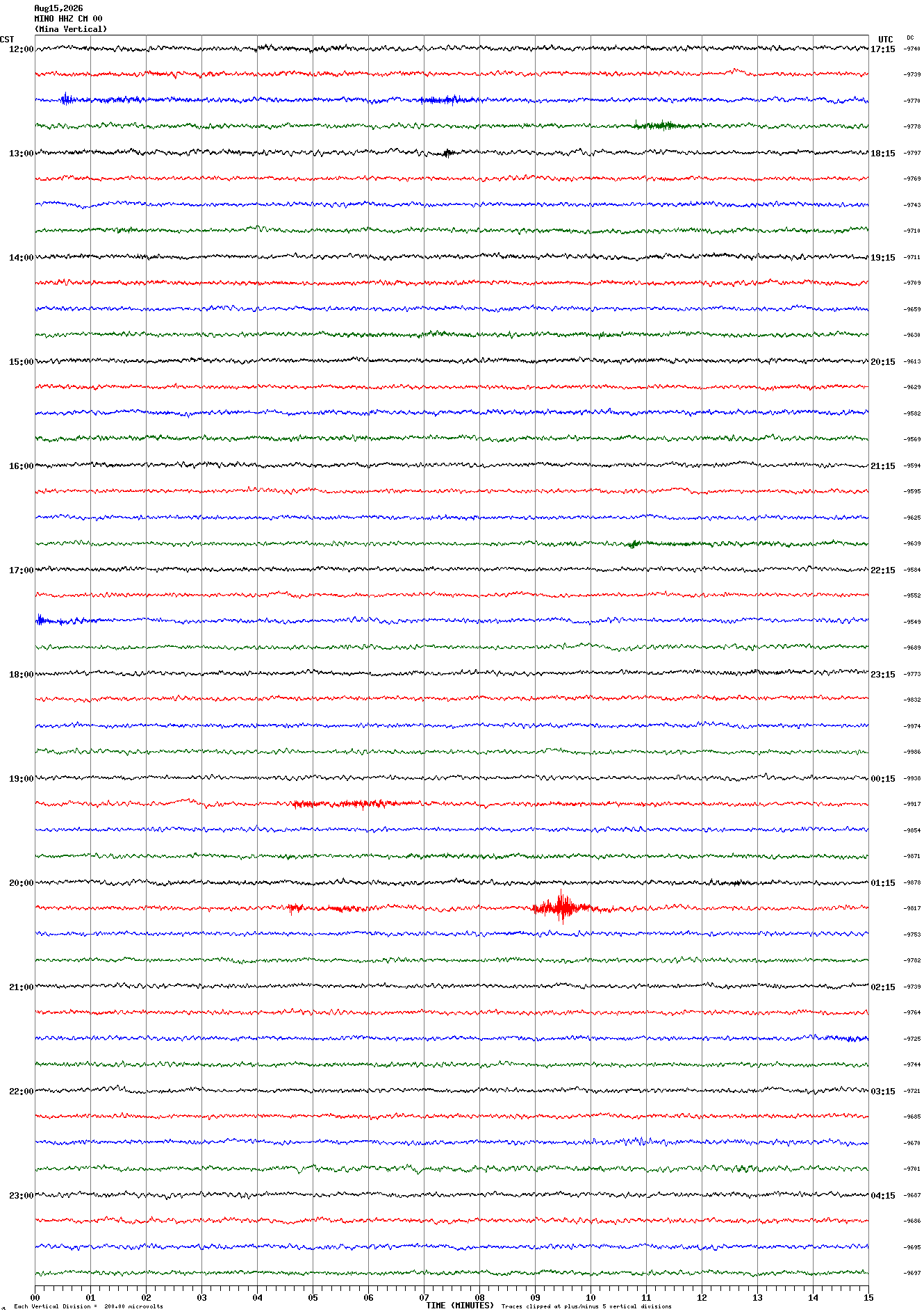Click the DC offset value "-9569"
924x1316 pixels.
coord(912,439)
